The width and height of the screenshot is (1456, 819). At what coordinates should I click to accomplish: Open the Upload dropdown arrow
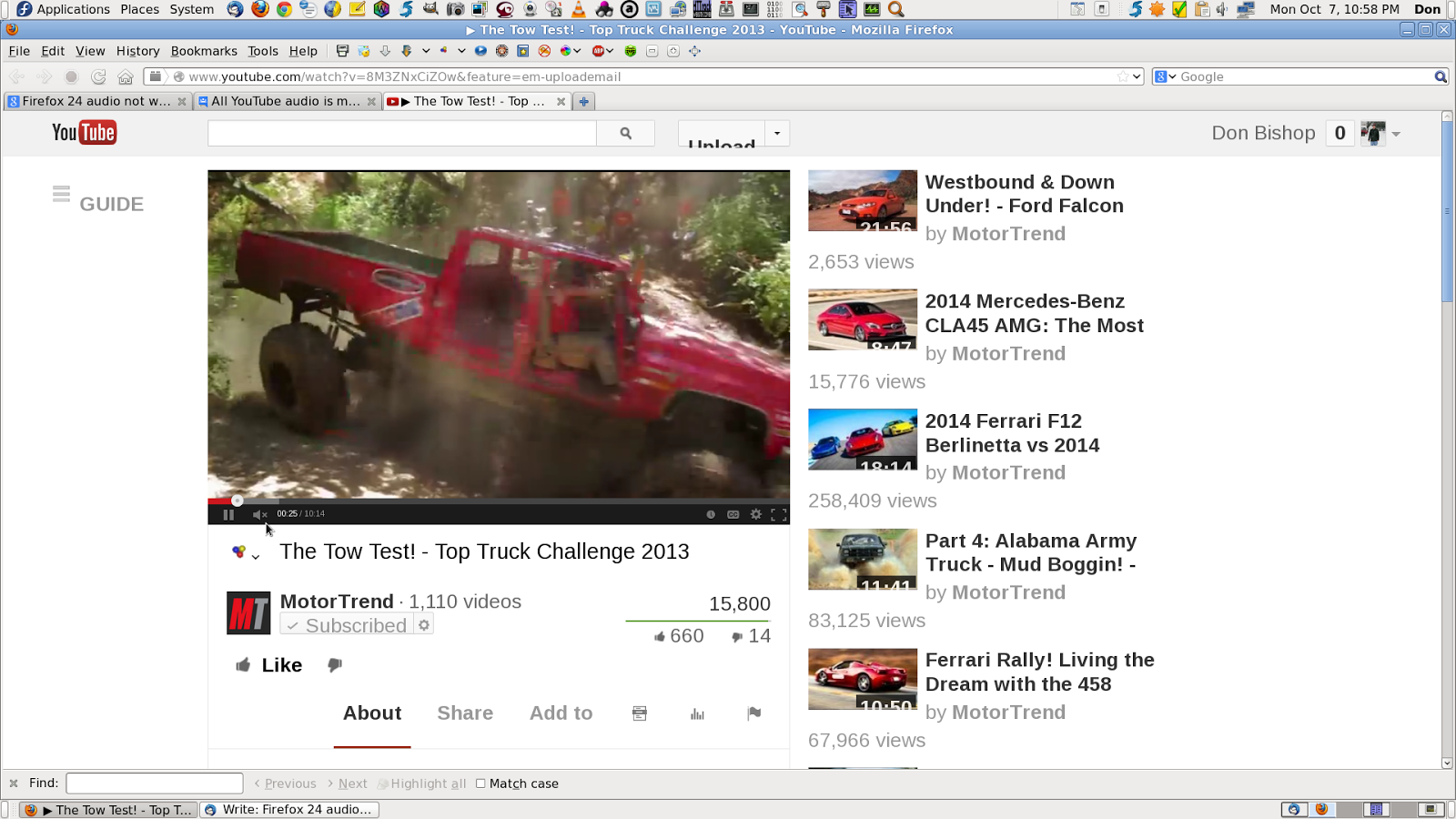click(777, 133)
